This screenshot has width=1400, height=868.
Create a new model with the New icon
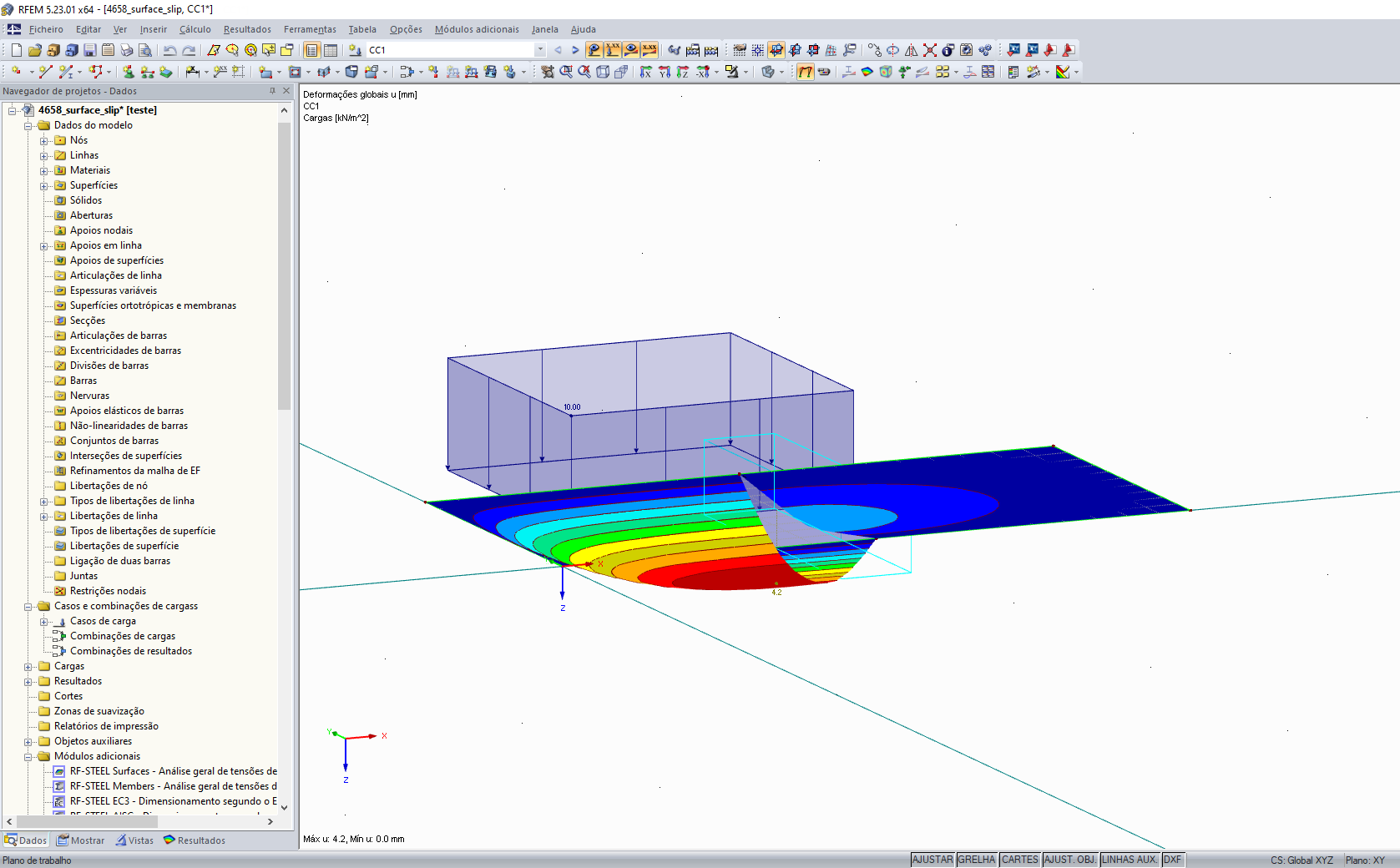point(17,50)
